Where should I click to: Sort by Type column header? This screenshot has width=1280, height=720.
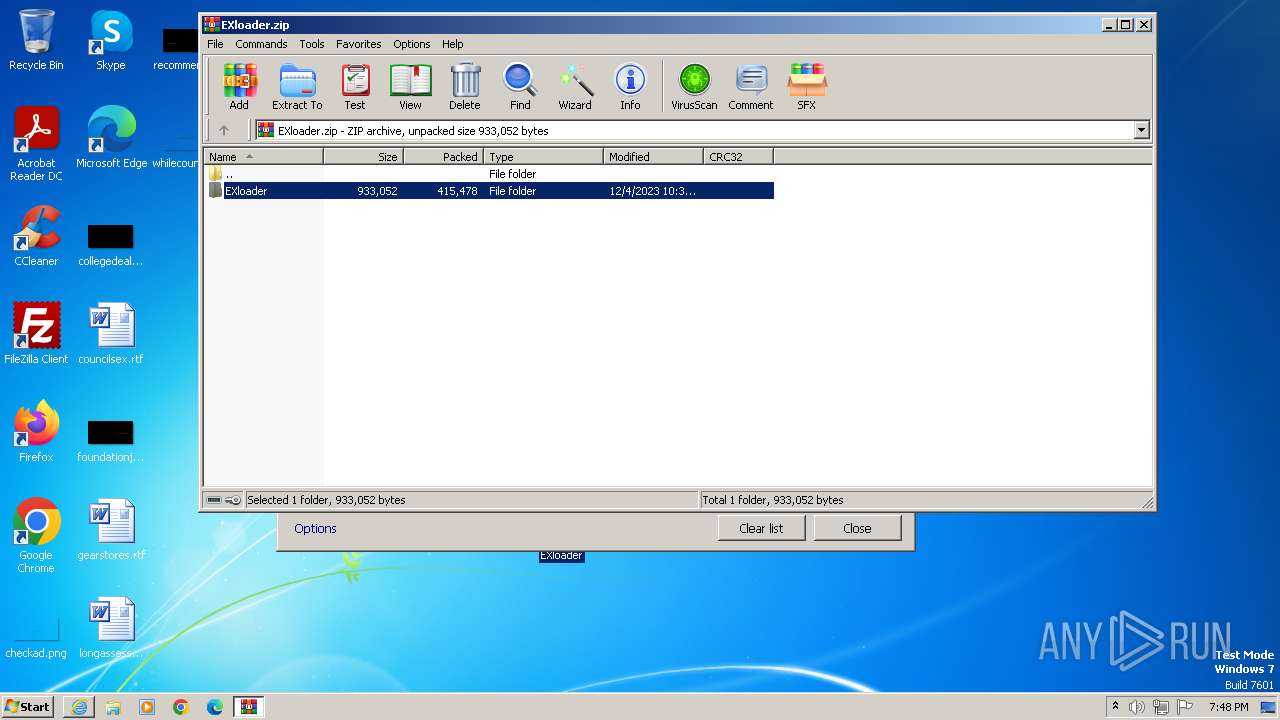pos(543,156)
